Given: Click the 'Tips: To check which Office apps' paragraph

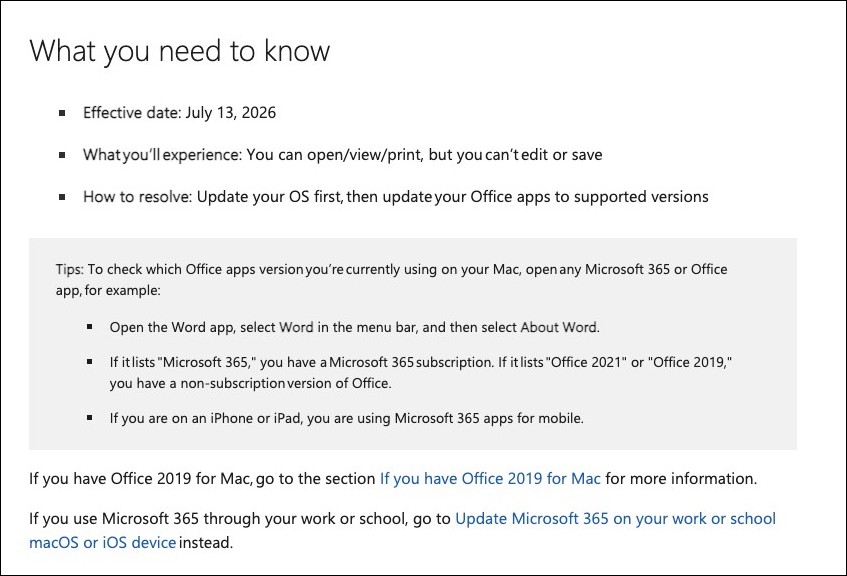Looking at the screenshot, I should click(x=392, y=279).
